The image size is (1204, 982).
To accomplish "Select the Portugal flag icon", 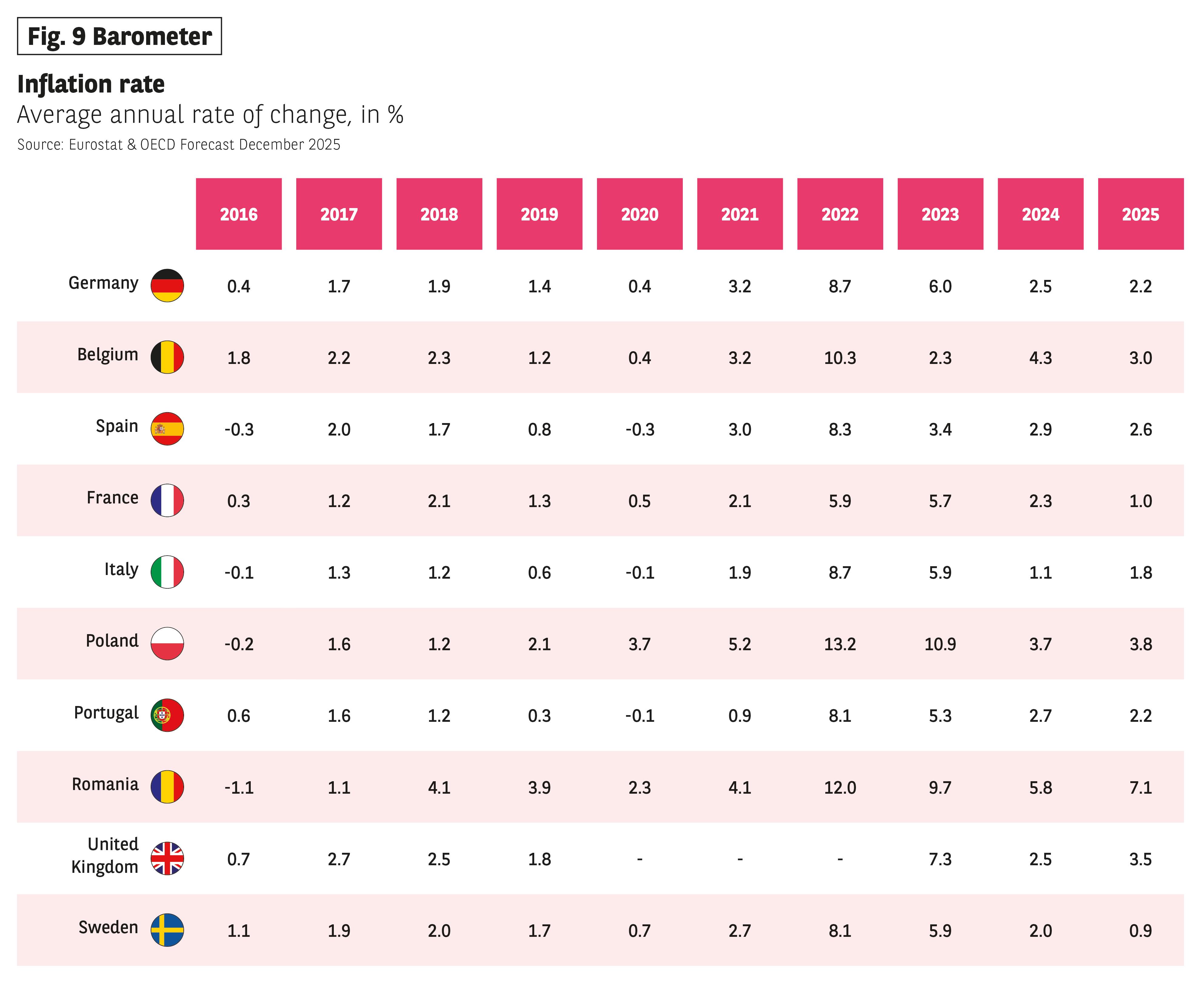I will (x=167, y=715).
